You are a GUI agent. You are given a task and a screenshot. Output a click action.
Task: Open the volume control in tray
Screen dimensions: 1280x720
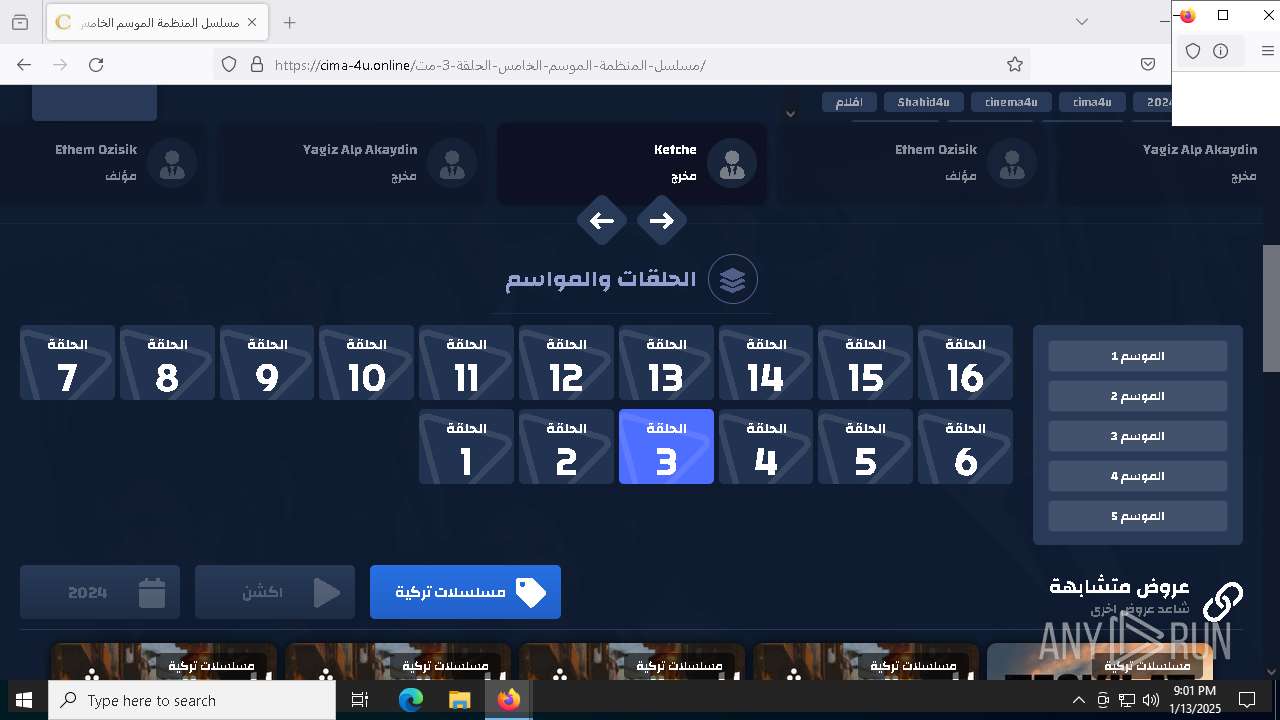pyautogui.click(x=1150, y=700)
